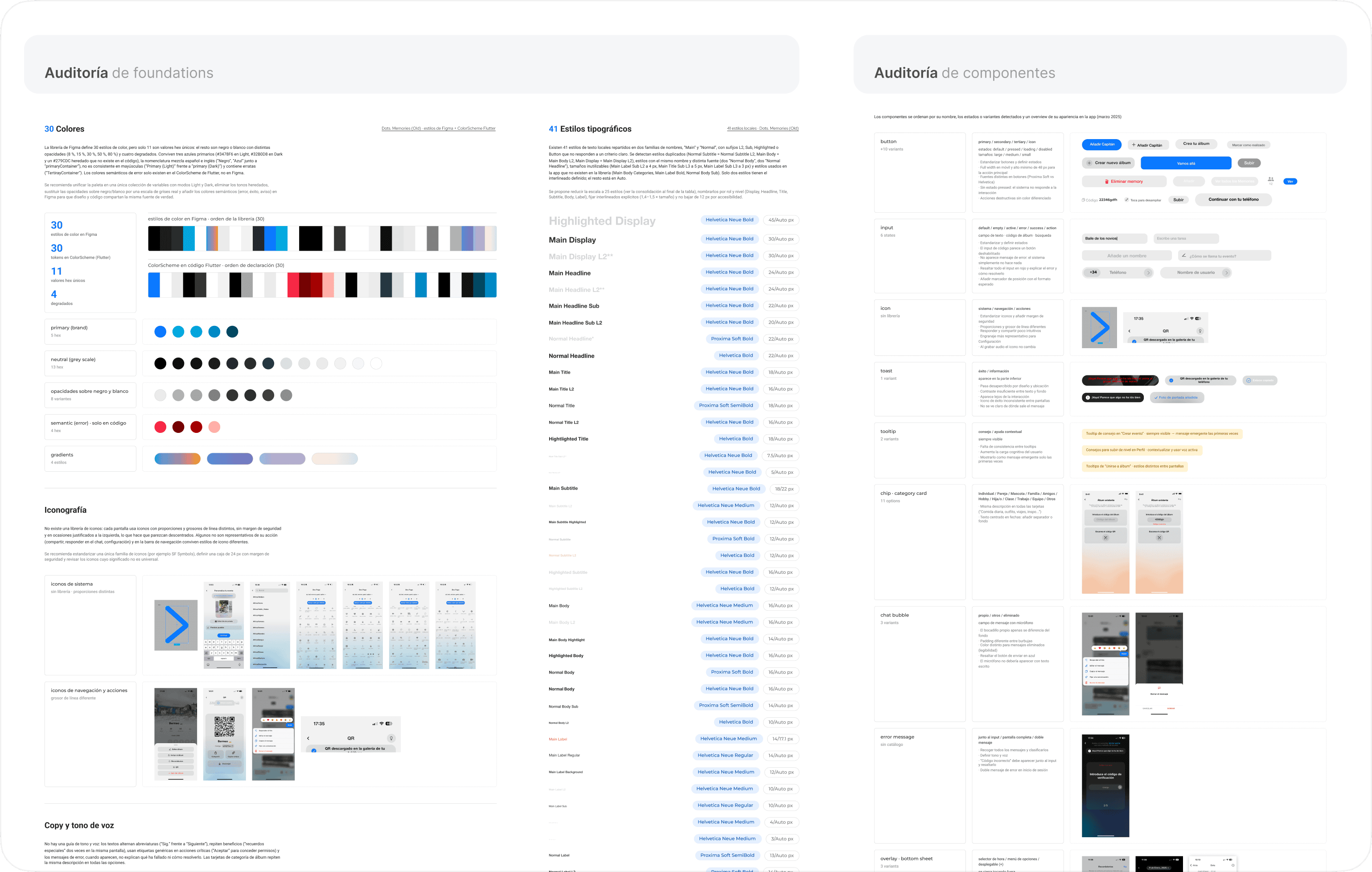Click the arrow icon in the Teléfono input
The height and width of the screenshot is (872, 1372).
pos(1148,272)
